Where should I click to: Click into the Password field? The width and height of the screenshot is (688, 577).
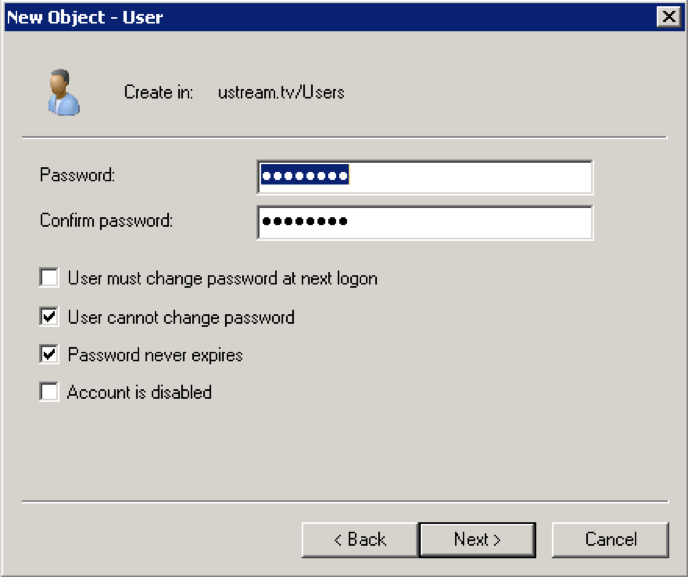tap(425, 177)
